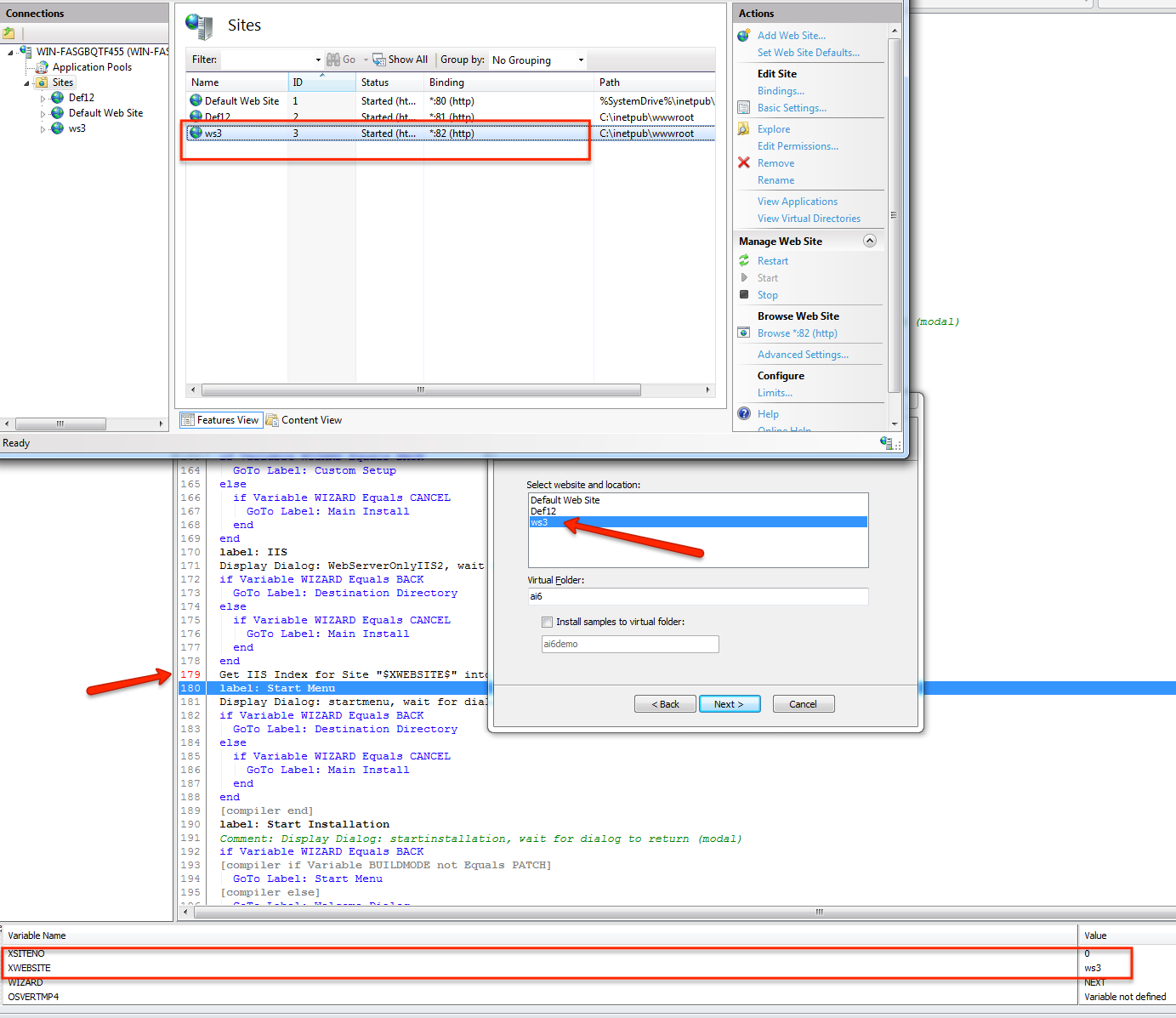The image size is (1176, 1018).
Task: Click the Content View tab icon
Action: pos(272,420)
